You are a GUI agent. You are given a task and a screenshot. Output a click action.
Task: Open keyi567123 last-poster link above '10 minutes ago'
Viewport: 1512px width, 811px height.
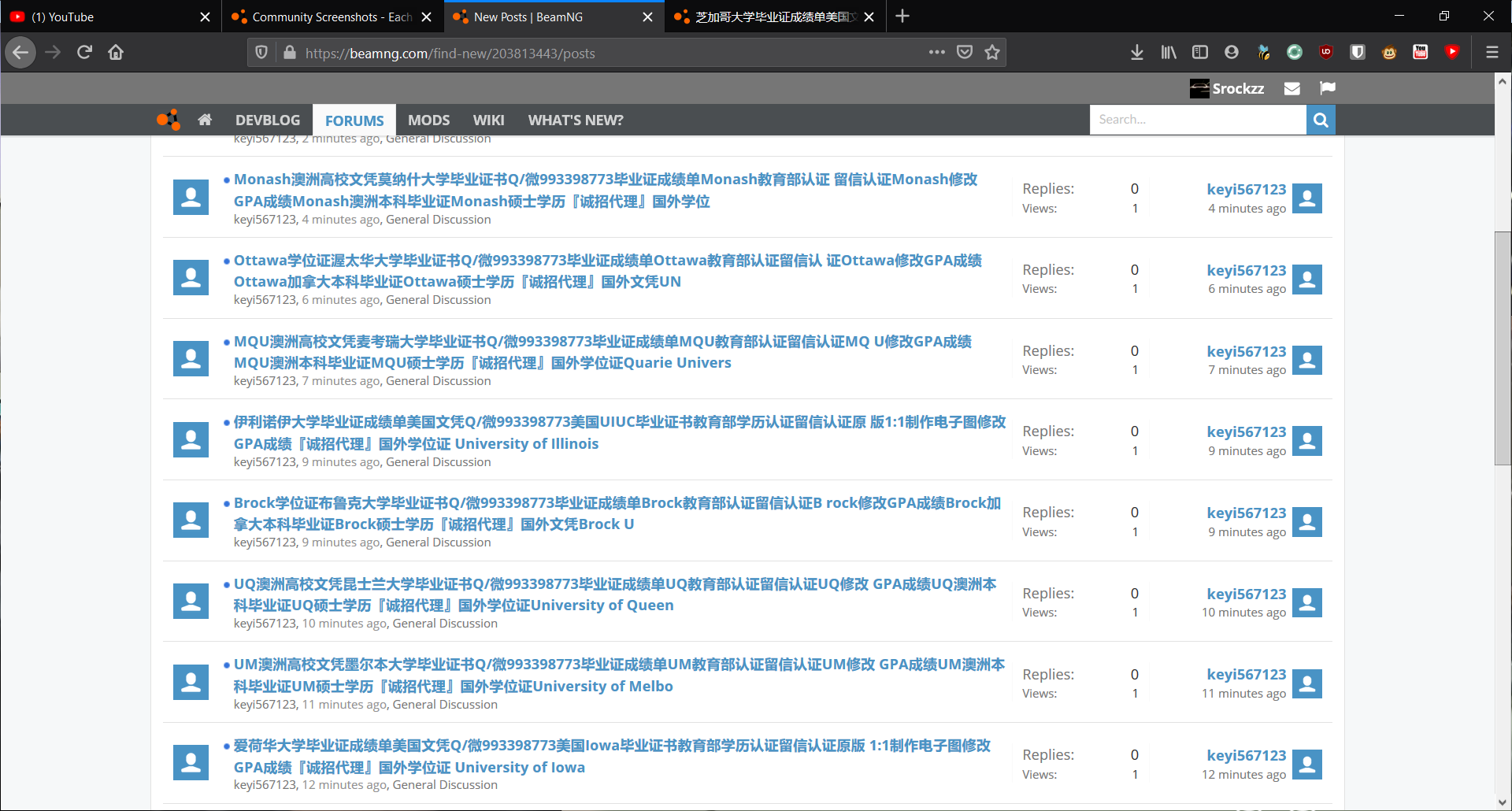1247,594
